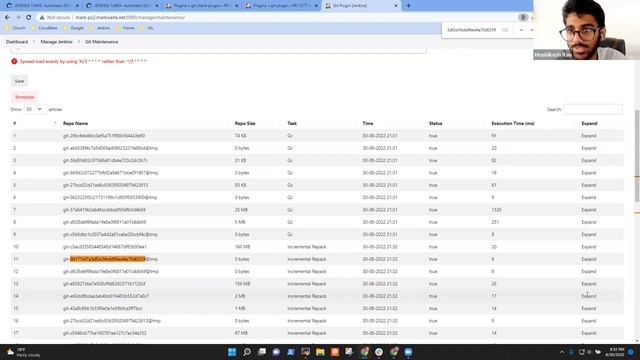Click the red Terminate button
Viewport: 640px width, 360px height.
(24, 97)
